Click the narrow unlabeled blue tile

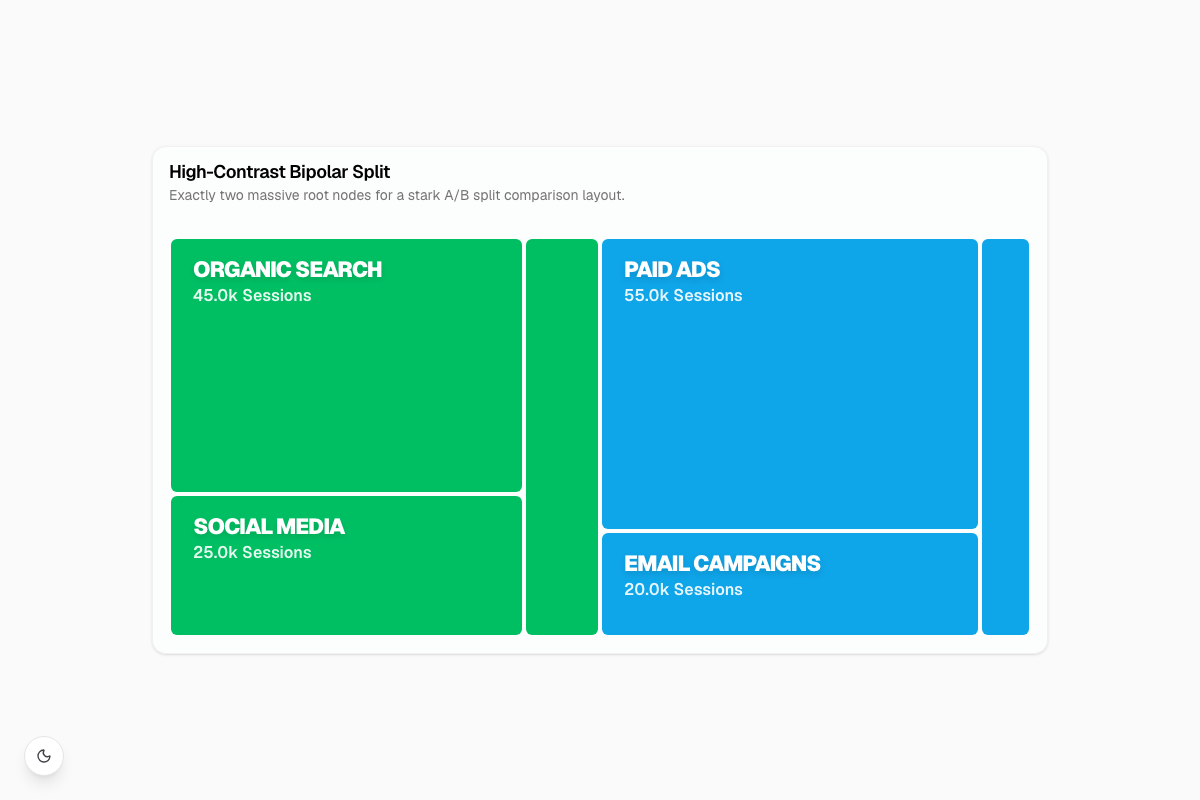point(1005,437)
